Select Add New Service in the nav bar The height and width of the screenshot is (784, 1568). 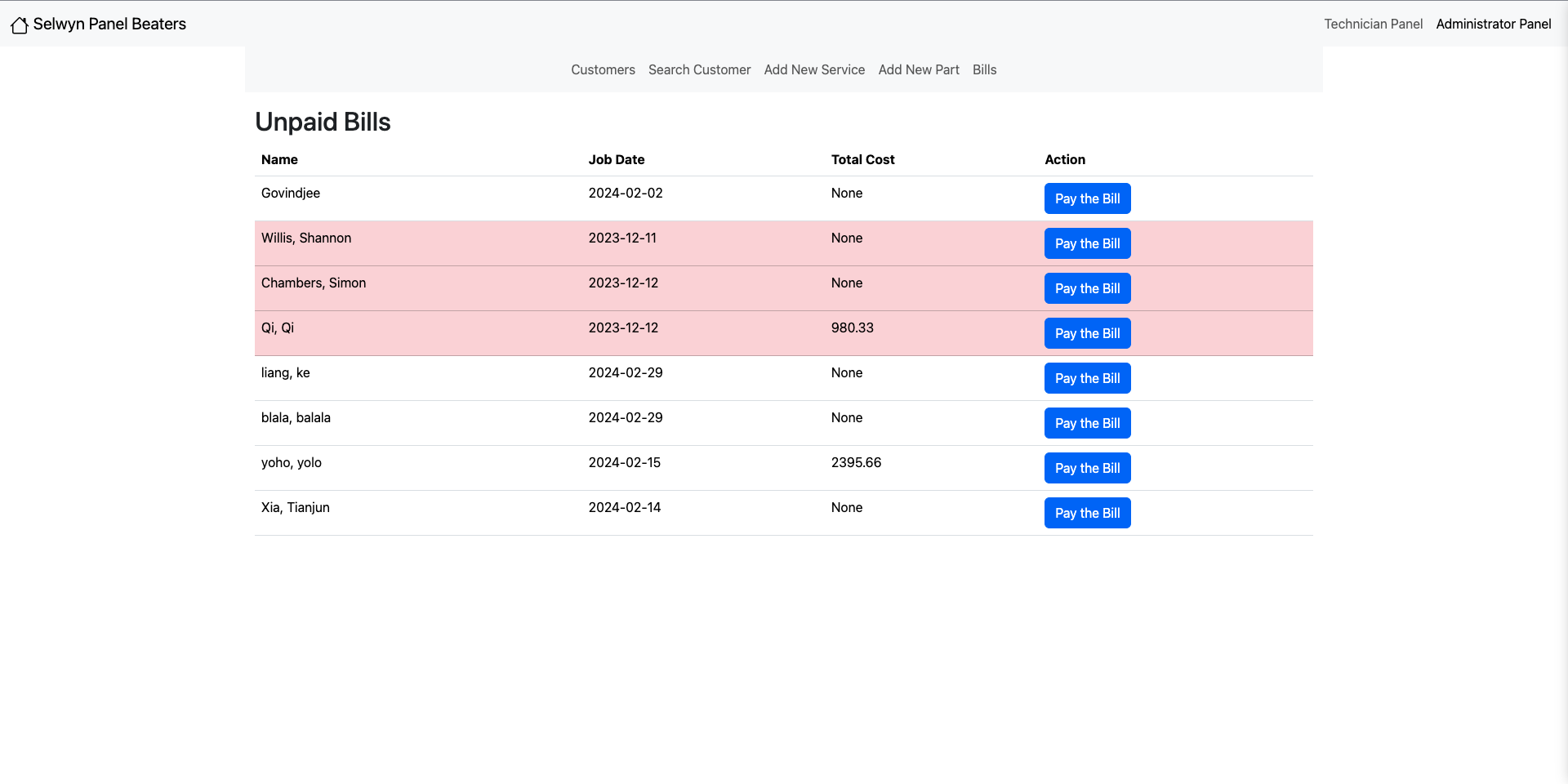point(814,70)
